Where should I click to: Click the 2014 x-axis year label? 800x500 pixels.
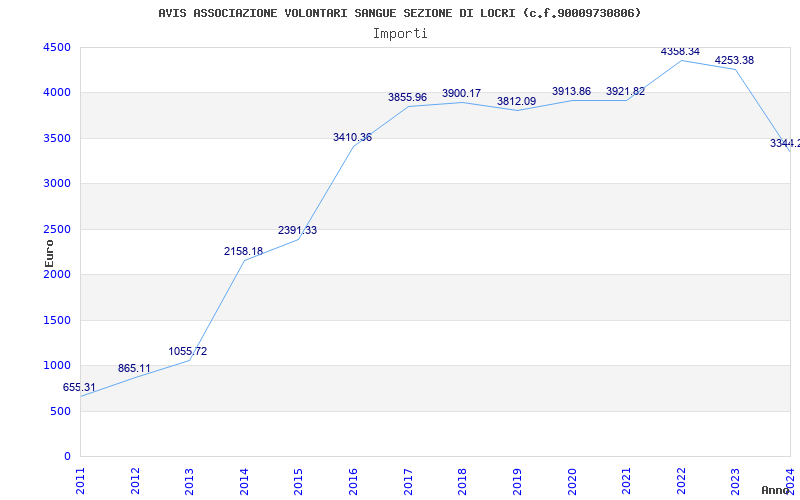pyautogui.click(x=244, y=481)
